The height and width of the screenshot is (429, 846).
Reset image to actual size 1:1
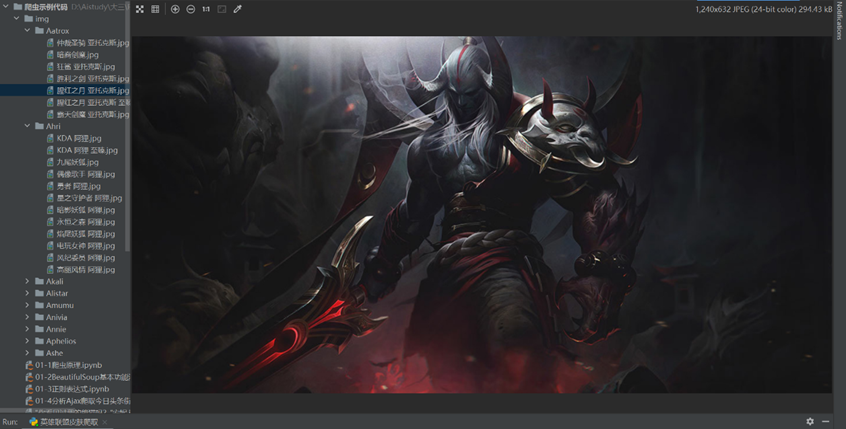tap(206, 9)
